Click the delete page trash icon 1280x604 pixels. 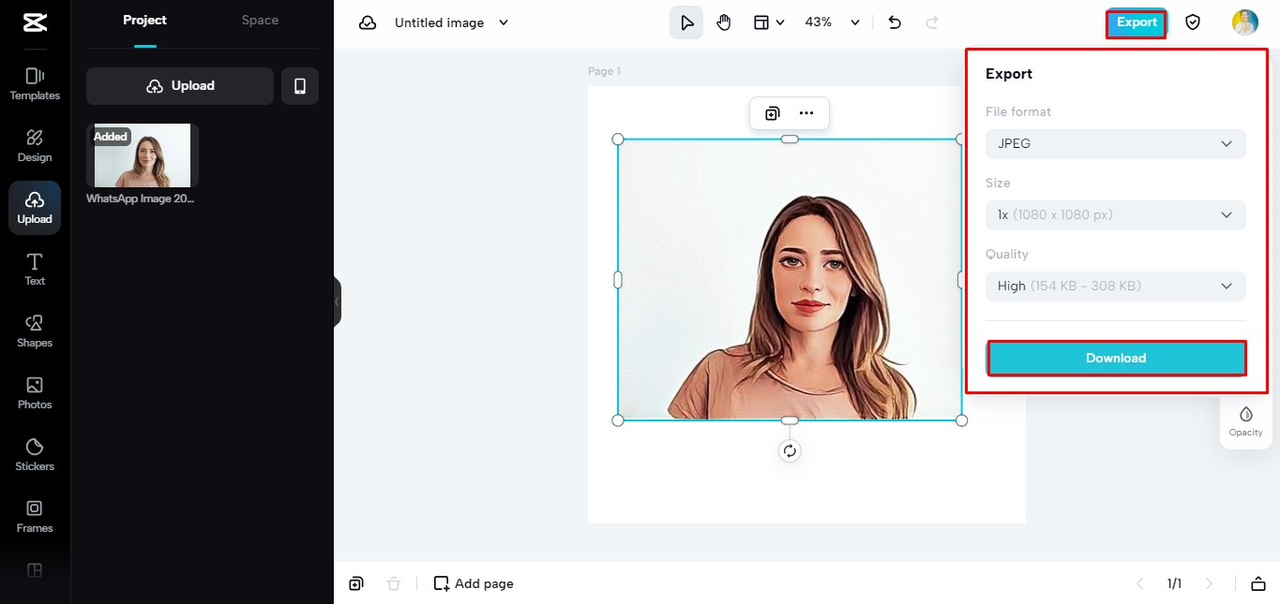click(394, 583)
